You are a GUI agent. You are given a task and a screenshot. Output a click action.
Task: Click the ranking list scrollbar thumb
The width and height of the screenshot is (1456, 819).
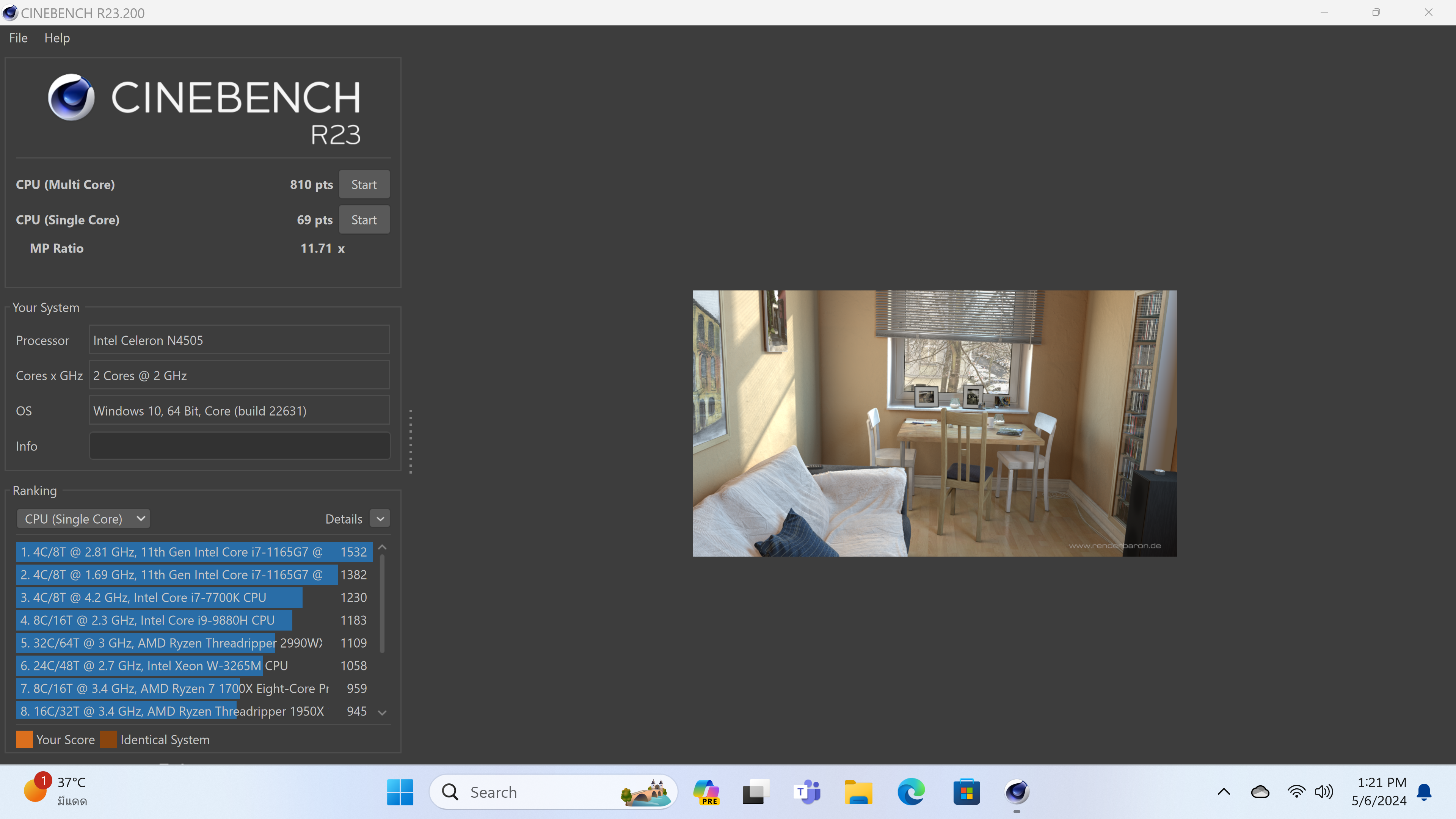382,604
